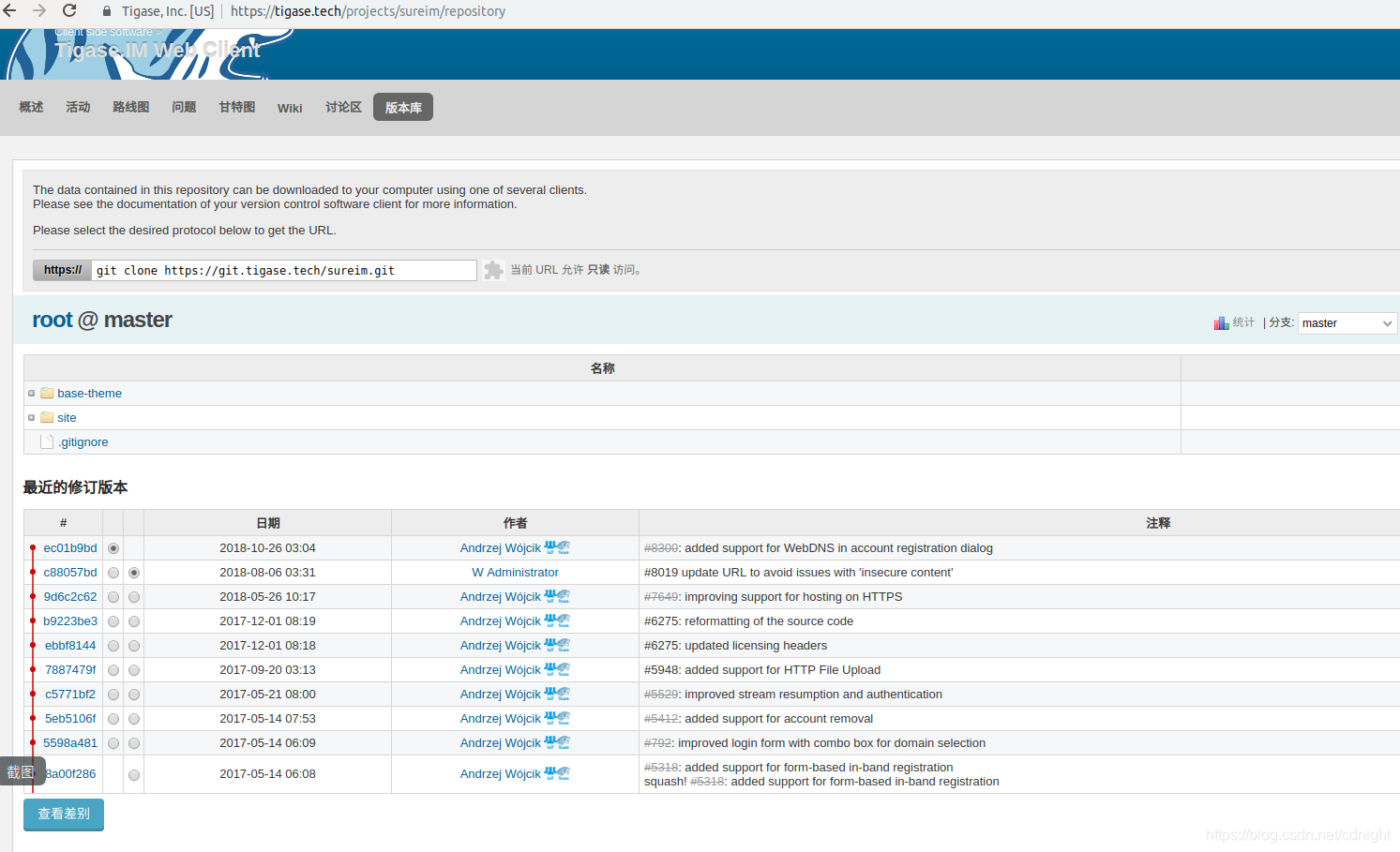Open the 路线图 roadmap tab
The width and height of the screenshot is (1400, 852).
click(x=131, y=107)
